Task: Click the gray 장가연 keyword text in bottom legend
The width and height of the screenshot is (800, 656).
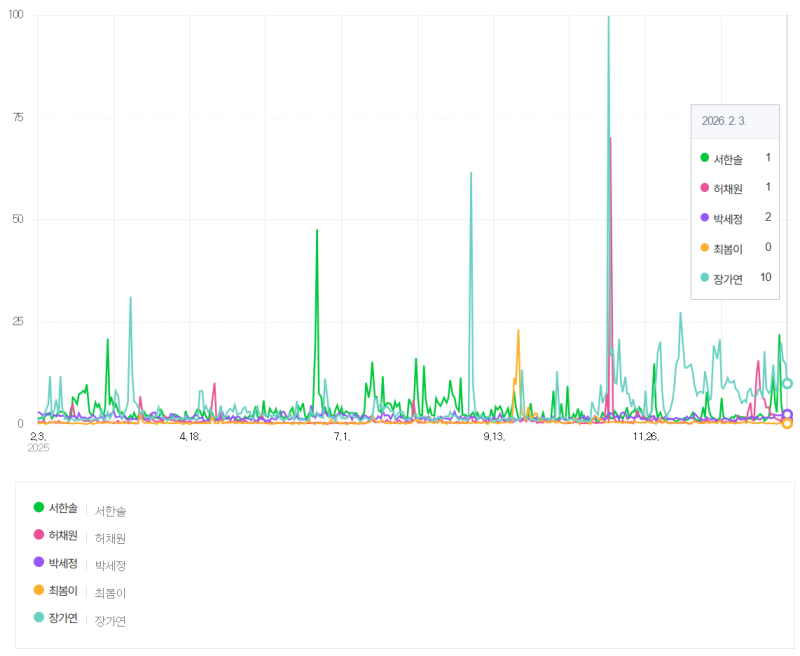Action: point(110,621)
